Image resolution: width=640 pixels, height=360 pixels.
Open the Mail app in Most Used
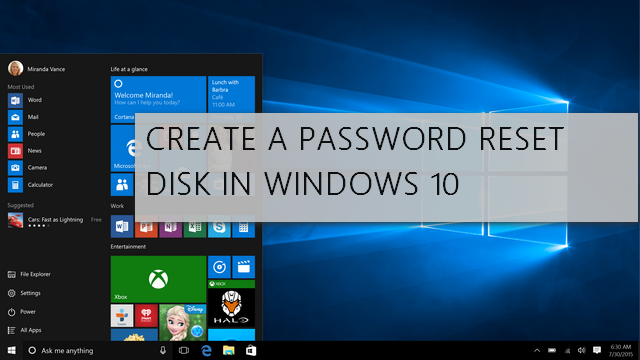pos(23,117)
